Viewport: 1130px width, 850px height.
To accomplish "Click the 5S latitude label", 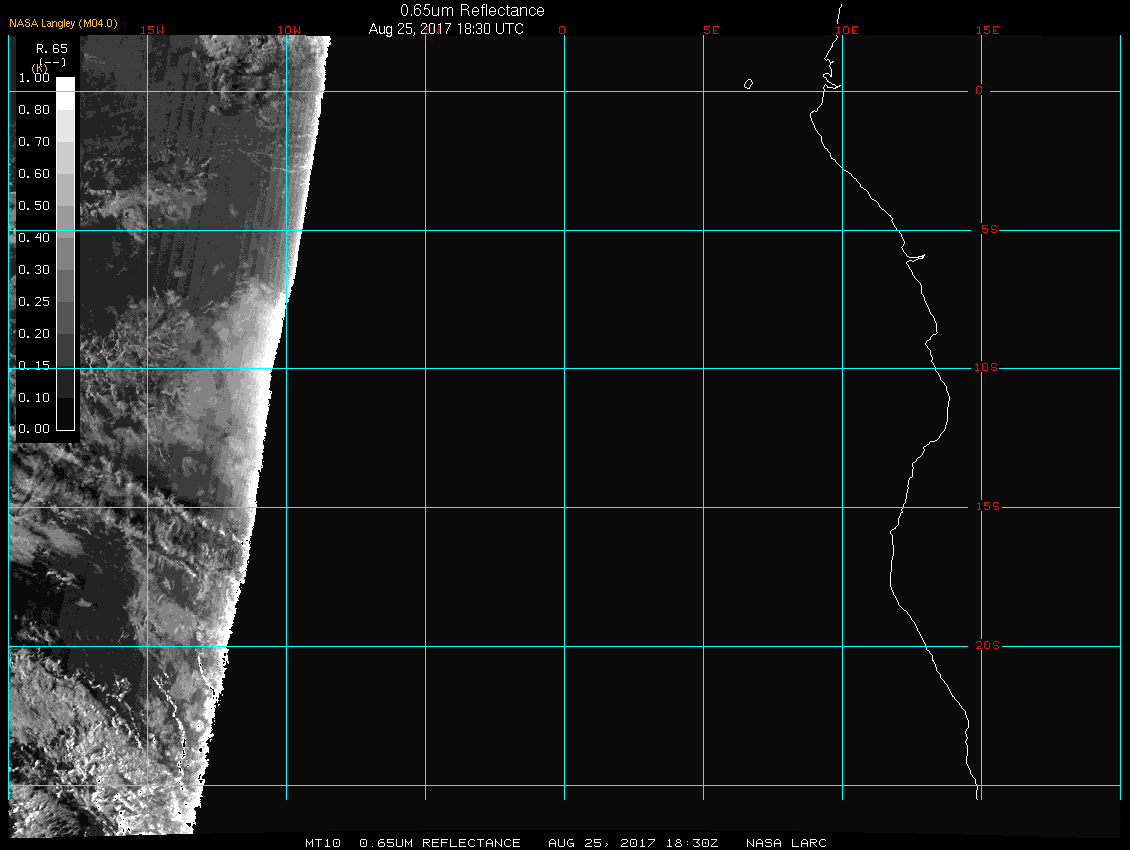I will click(x=985, y=230).
